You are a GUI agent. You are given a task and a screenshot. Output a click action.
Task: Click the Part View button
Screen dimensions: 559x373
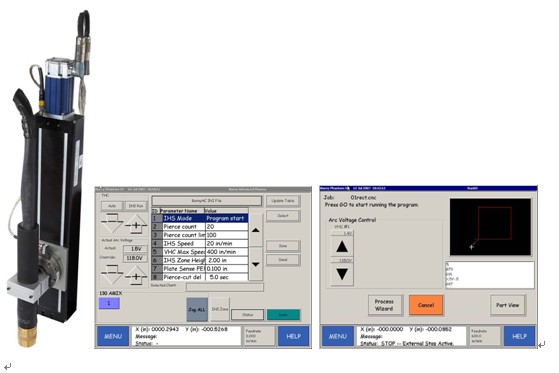pos(508,305)
